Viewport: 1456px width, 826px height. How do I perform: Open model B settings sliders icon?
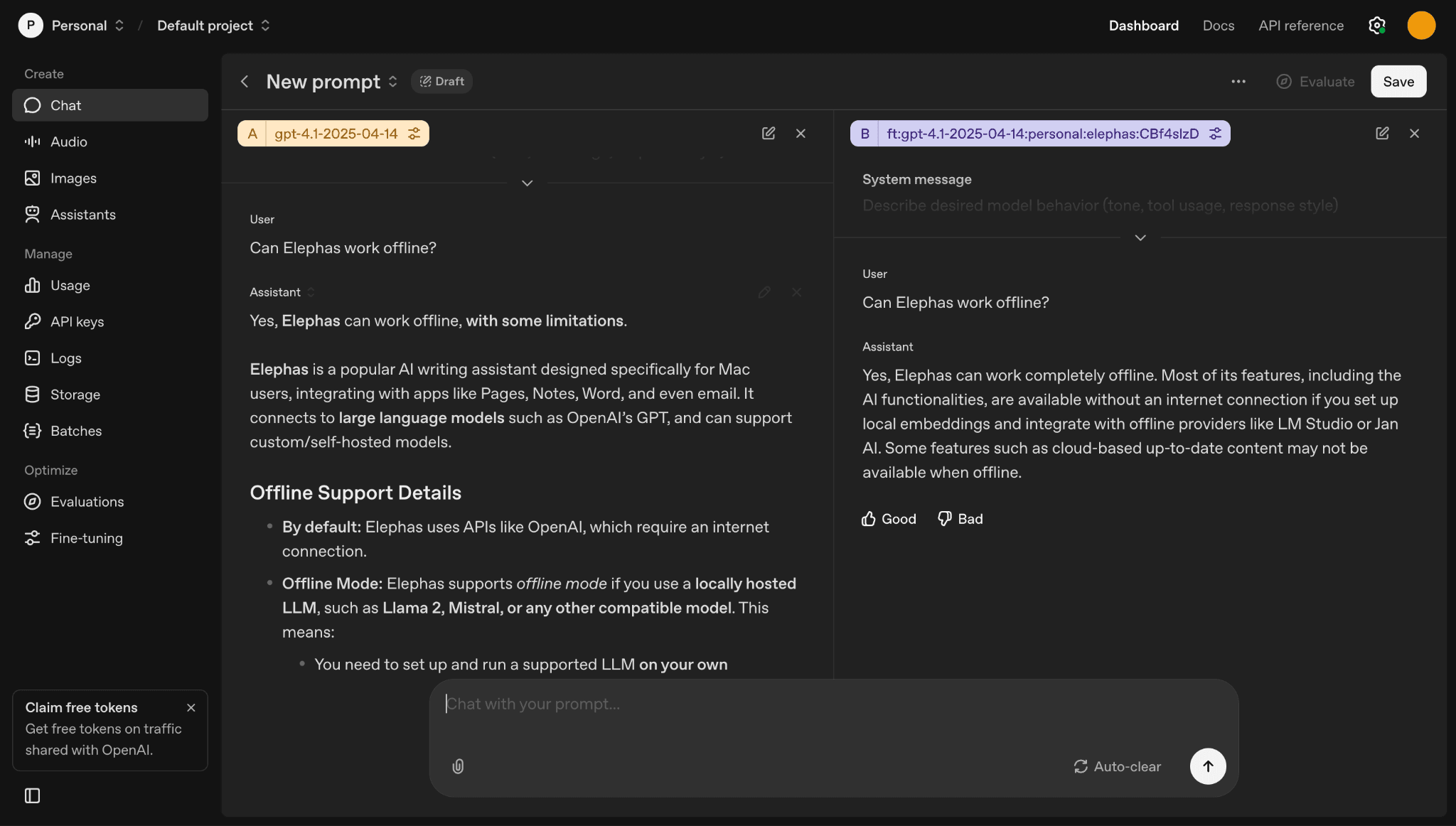point(1215,134)
